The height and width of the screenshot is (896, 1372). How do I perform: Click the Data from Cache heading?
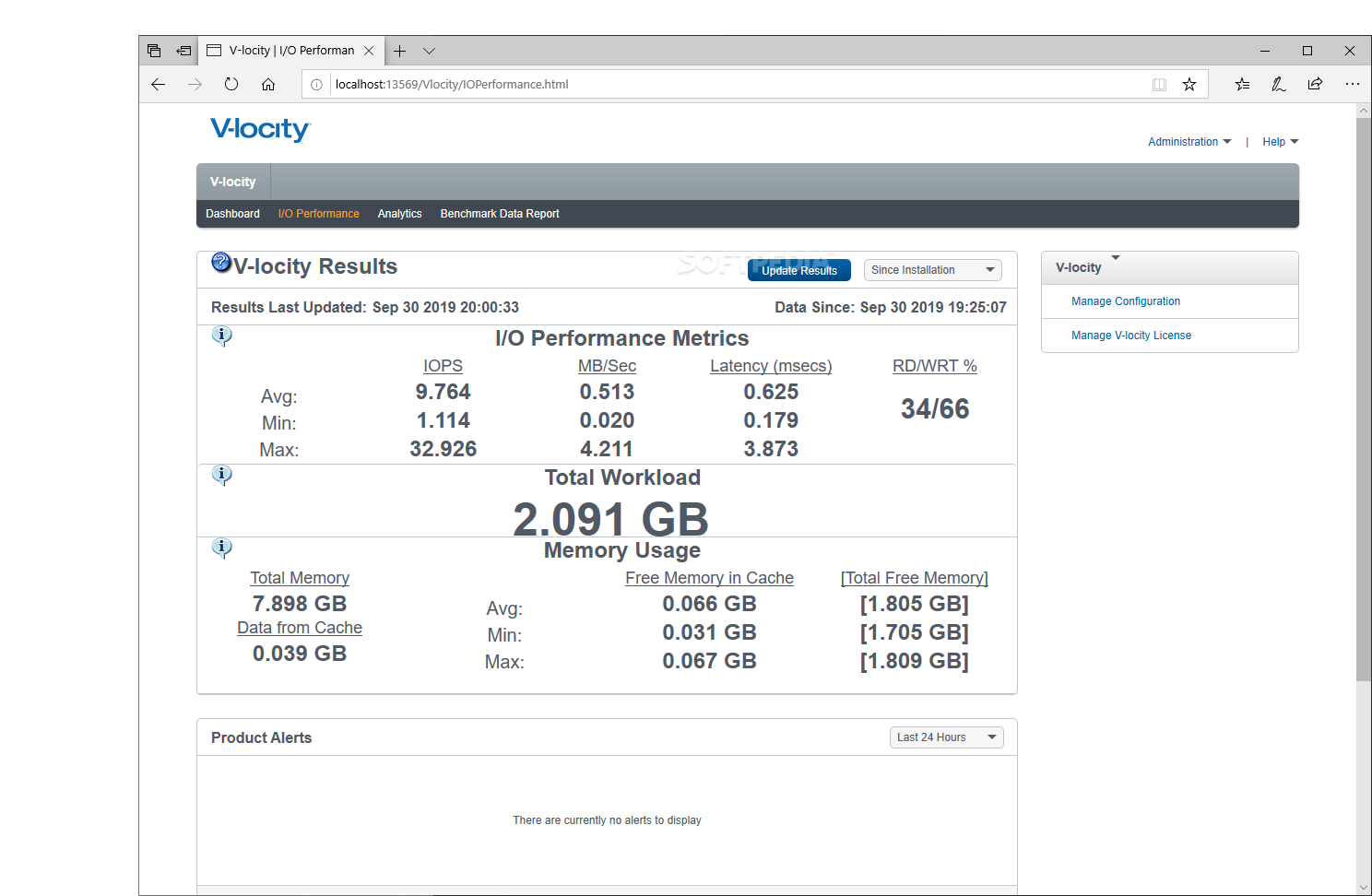300,628
